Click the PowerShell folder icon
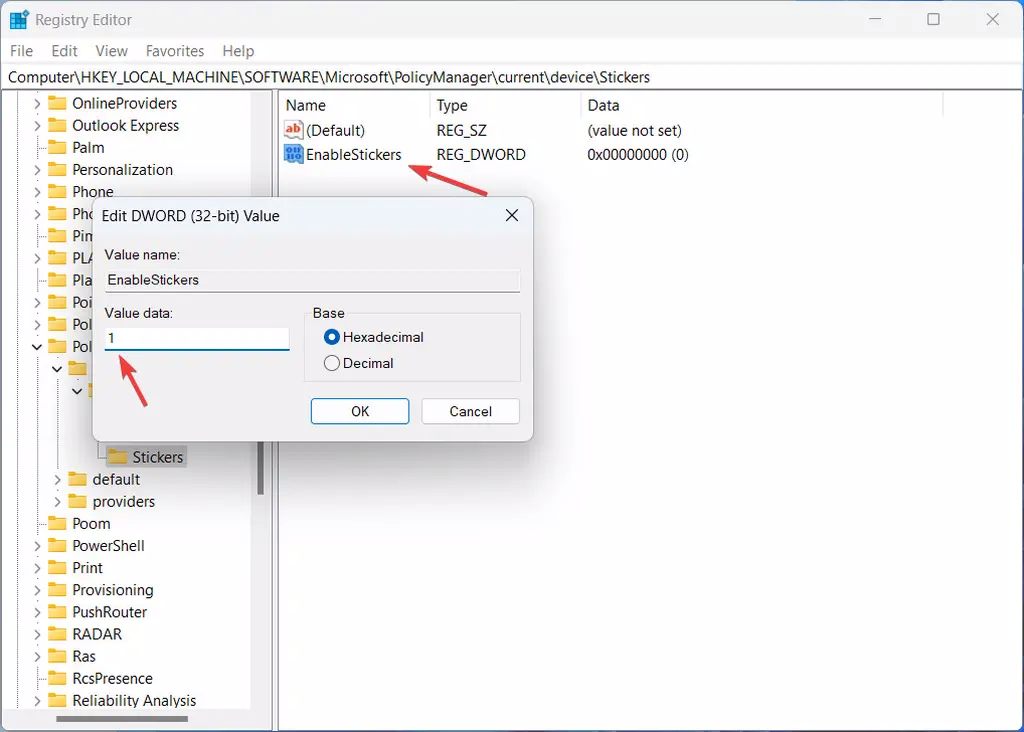 58,545
